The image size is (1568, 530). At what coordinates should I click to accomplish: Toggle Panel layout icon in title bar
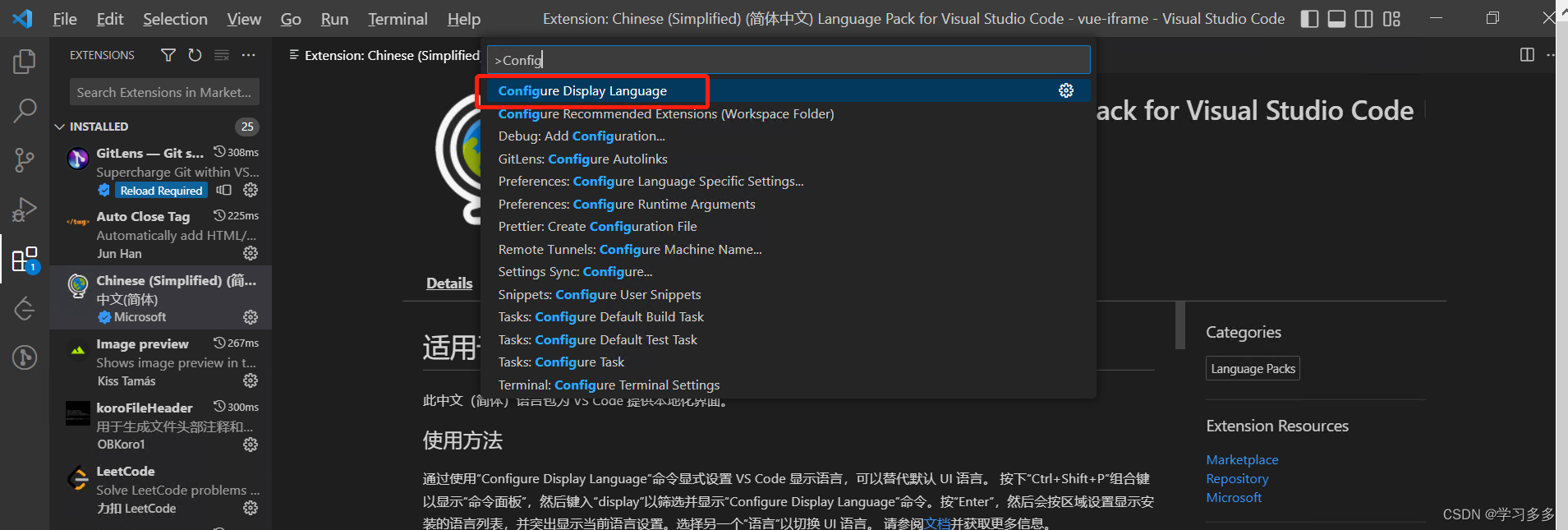(1337, 19)
